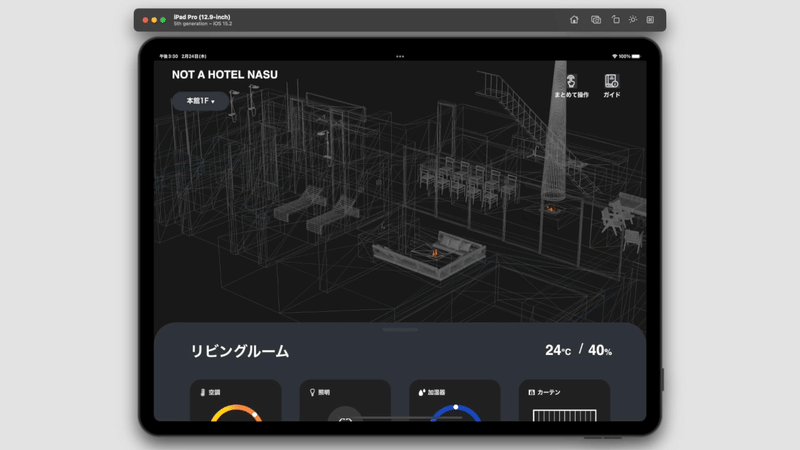Click the bottom panel grab handle
This screenshot has height=450, width=800.
(x=400, y=330)
